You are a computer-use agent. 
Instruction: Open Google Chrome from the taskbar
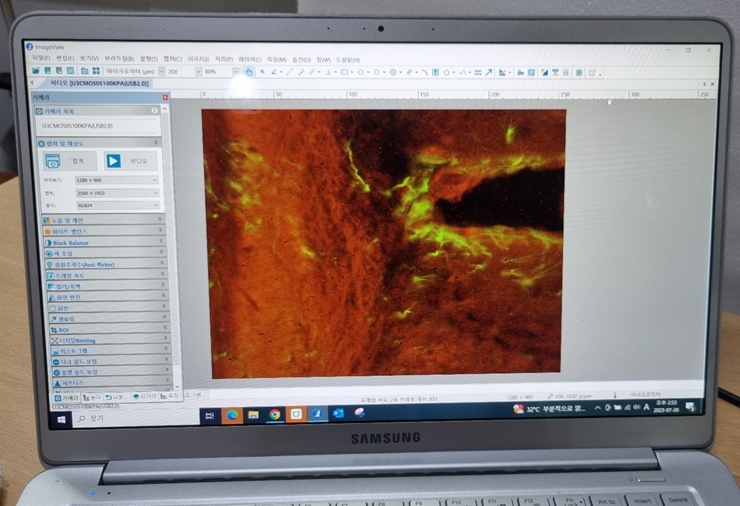point(275,414)
